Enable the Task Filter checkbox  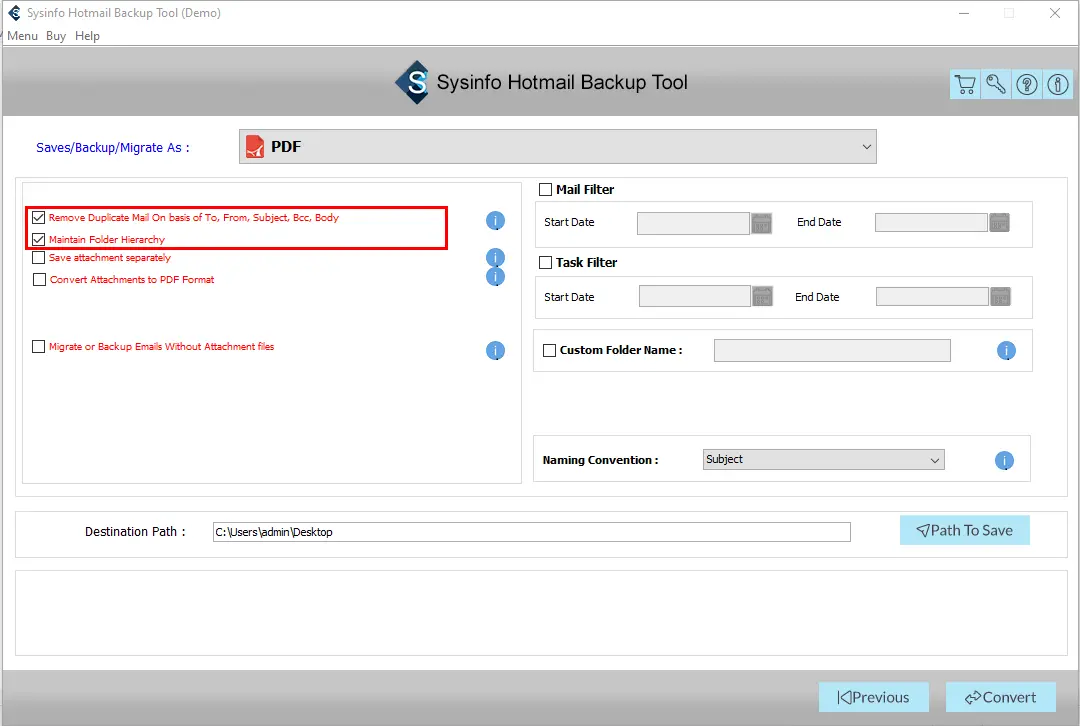point(546,262)
